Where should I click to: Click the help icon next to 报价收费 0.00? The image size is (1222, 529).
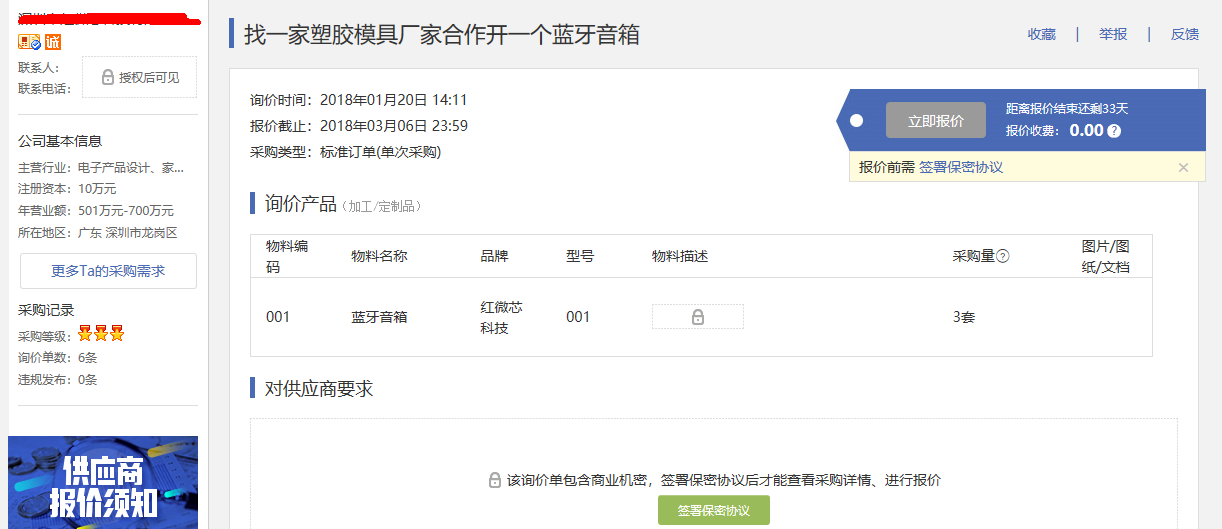pos(1114,131)
